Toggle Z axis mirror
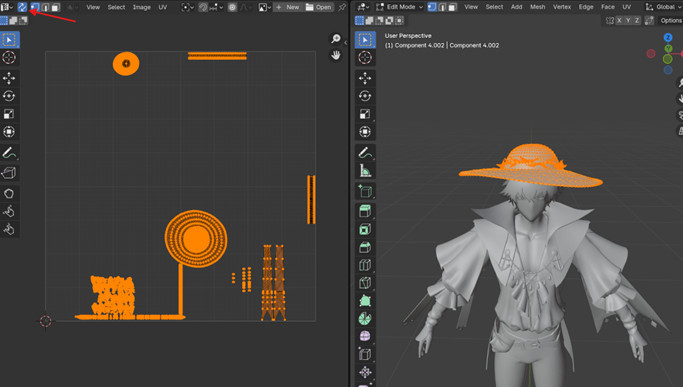This screenshot has height=387, width=683. tap(637, 20)
